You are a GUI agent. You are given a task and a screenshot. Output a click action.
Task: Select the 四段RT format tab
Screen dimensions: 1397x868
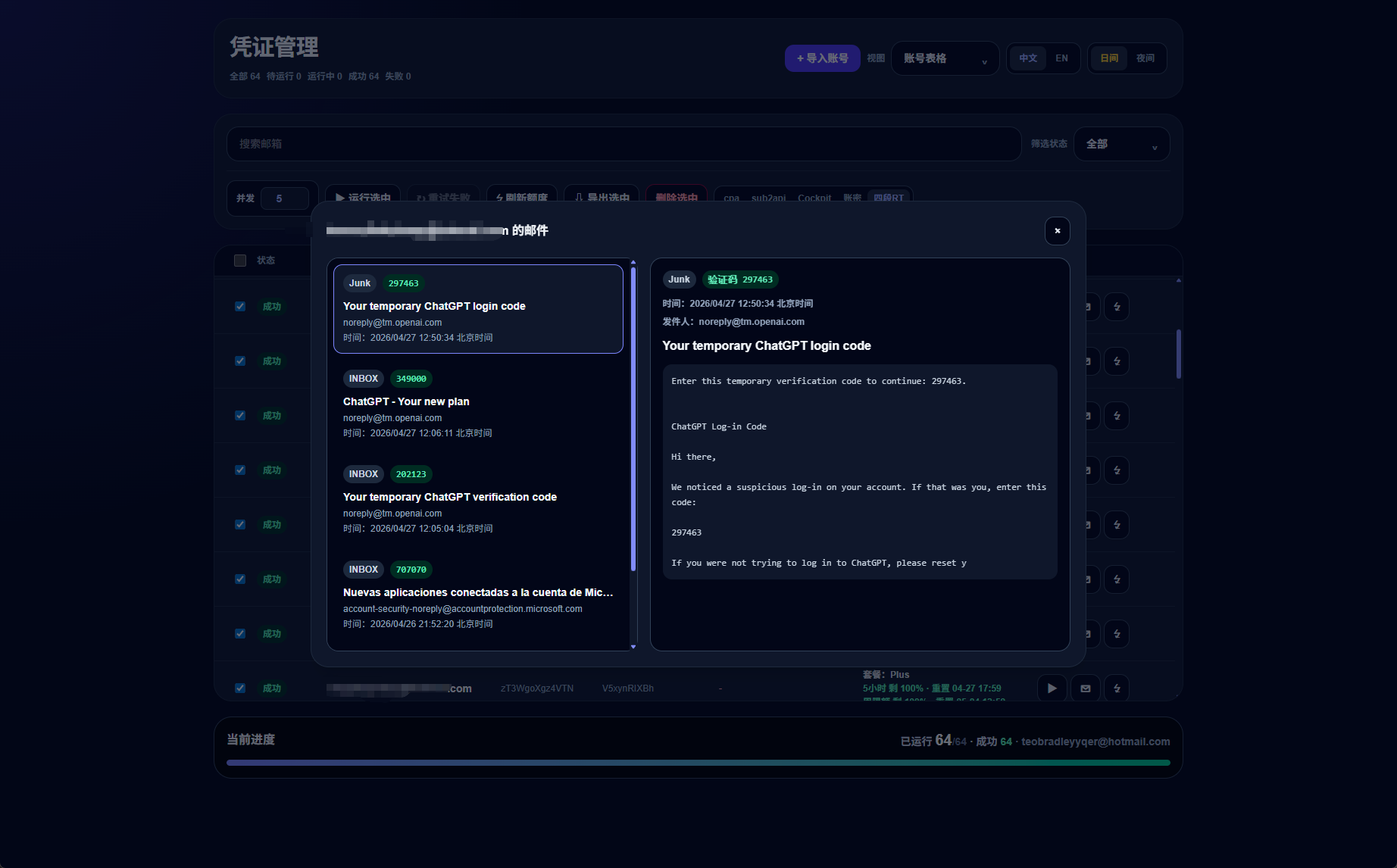click(889, 198)
